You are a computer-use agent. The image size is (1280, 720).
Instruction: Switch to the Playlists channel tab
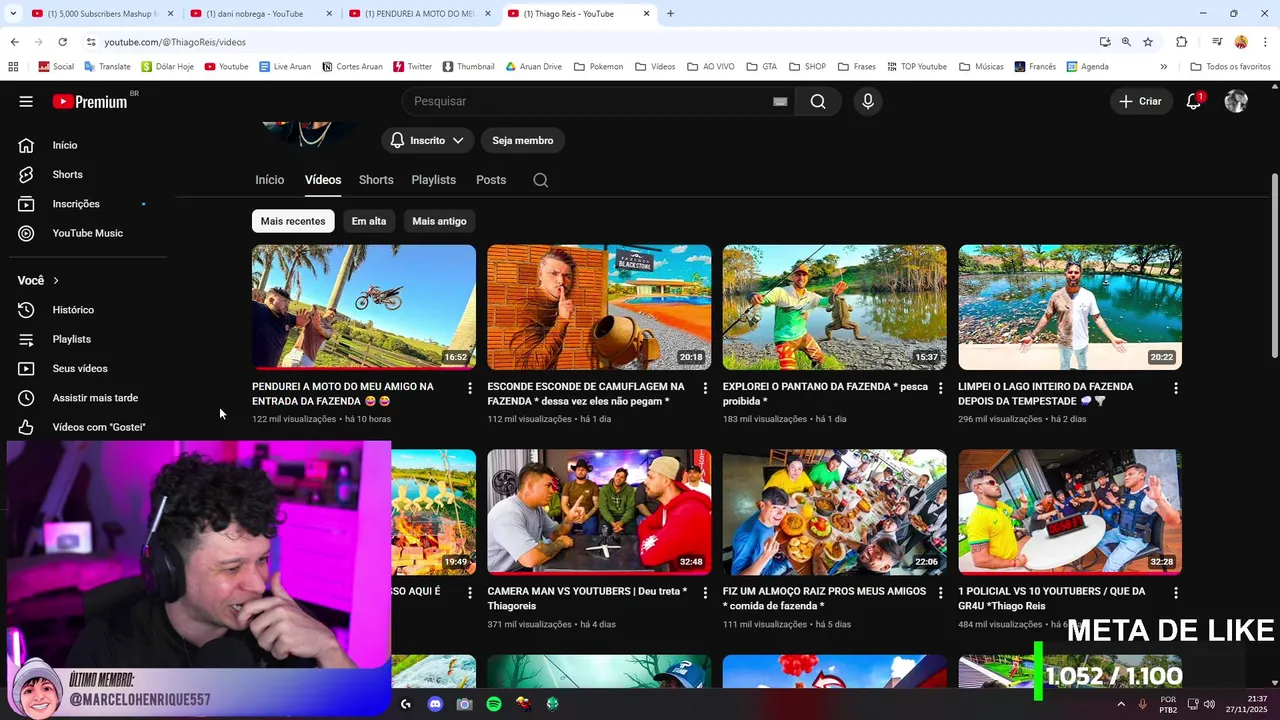433,180
